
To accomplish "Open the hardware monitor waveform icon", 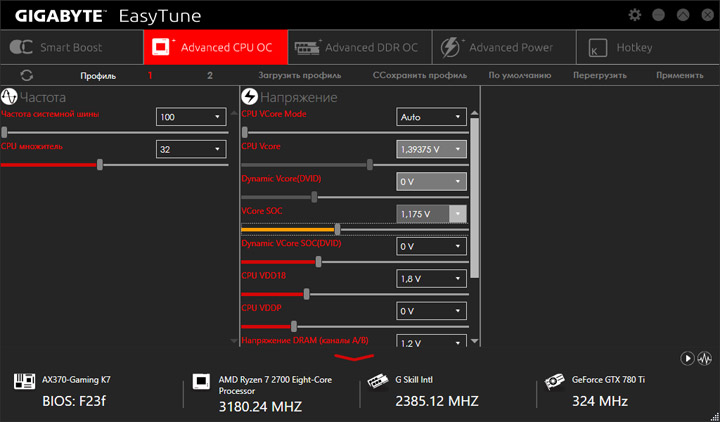I will (x=704, y=358).
